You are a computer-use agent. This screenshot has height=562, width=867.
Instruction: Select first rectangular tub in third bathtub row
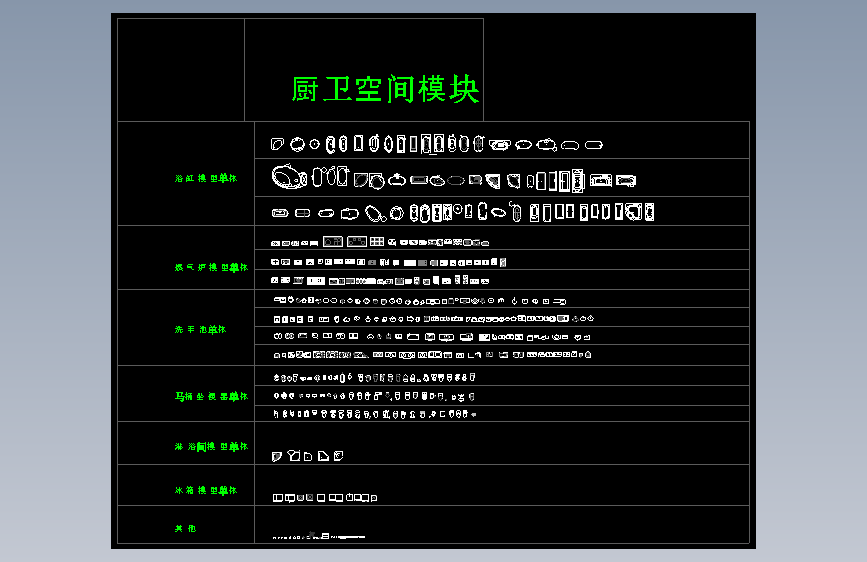coord(280,213)
